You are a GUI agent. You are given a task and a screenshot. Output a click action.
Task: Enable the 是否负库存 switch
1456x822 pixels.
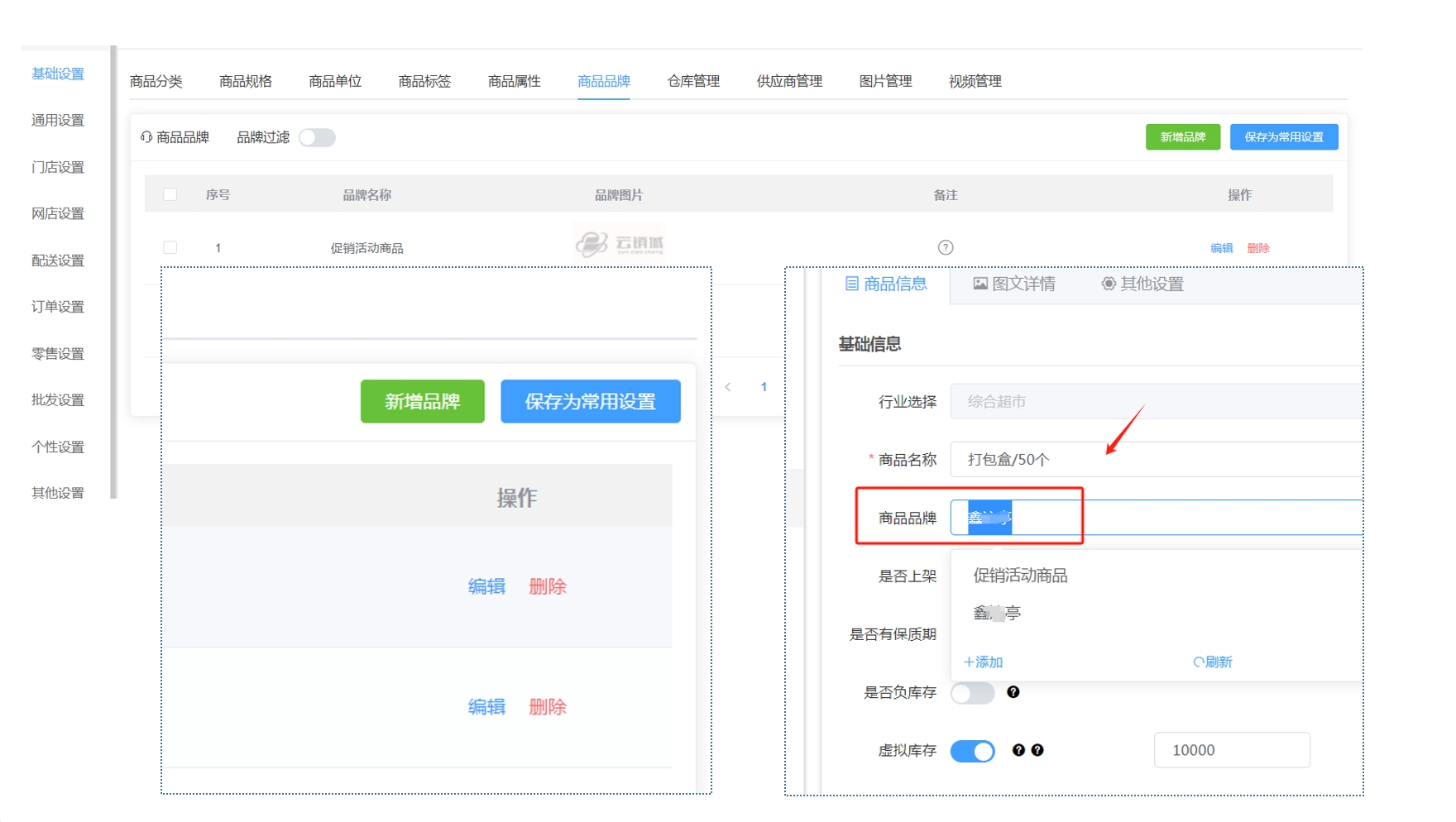[x=972, y=693]
